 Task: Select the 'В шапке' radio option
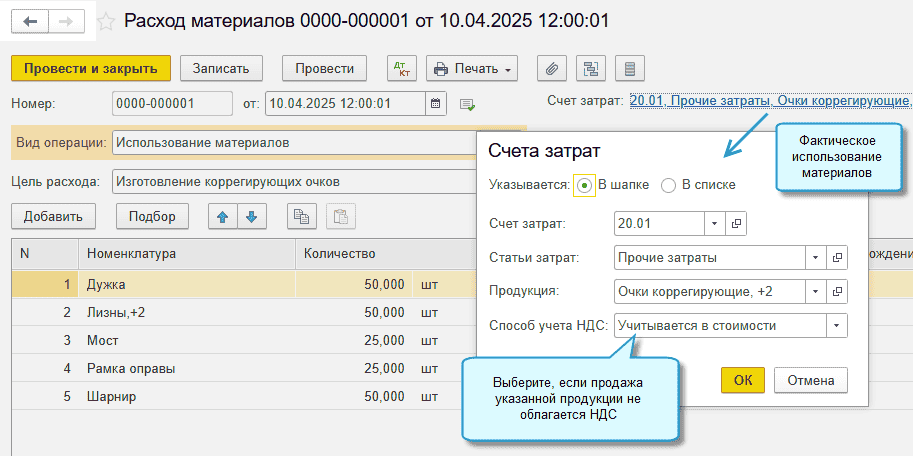tap(585, 185)
